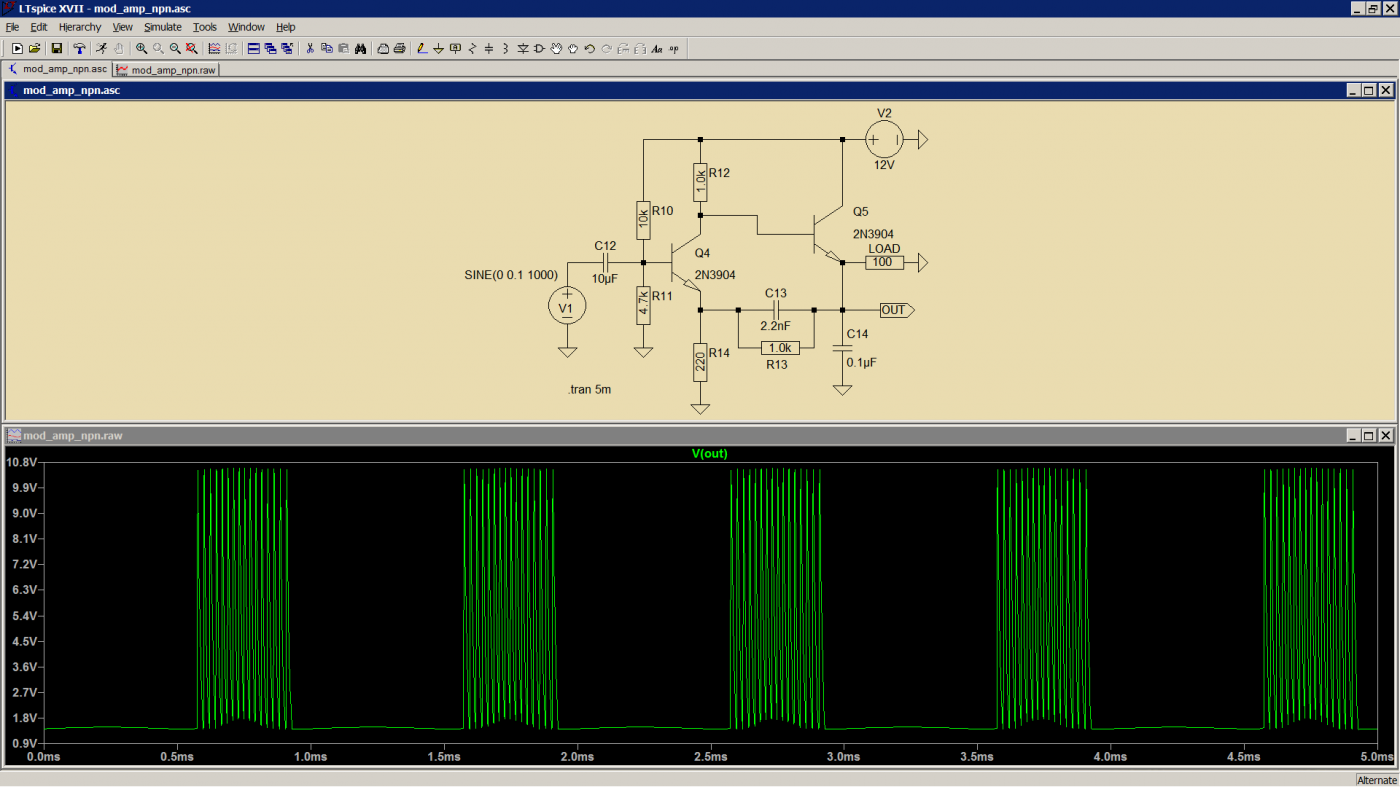The width and height of the screenshot is (1400, 787).
Task: Click the OUT net label flag
Action: tap(896, 310)
